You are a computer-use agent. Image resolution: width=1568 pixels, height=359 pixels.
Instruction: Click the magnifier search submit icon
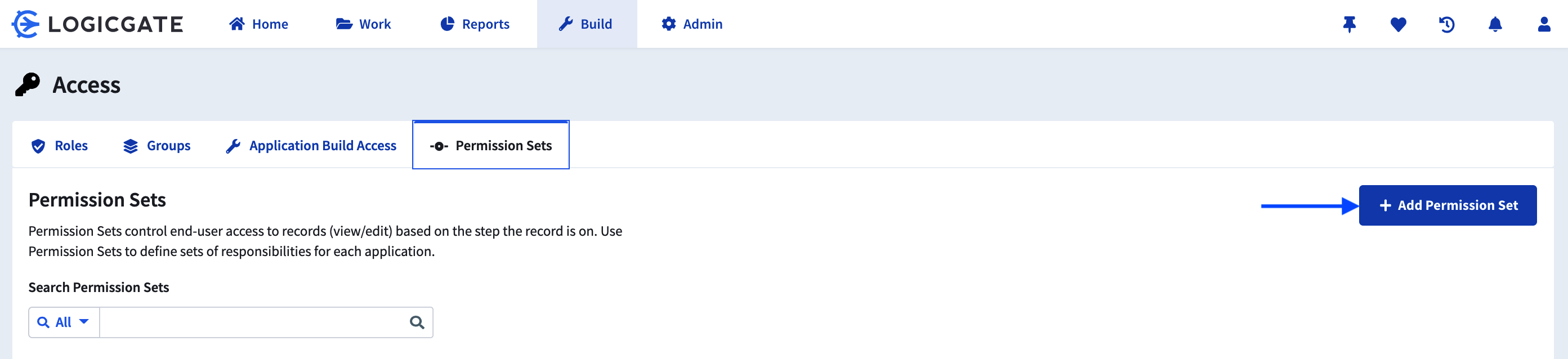417,322
